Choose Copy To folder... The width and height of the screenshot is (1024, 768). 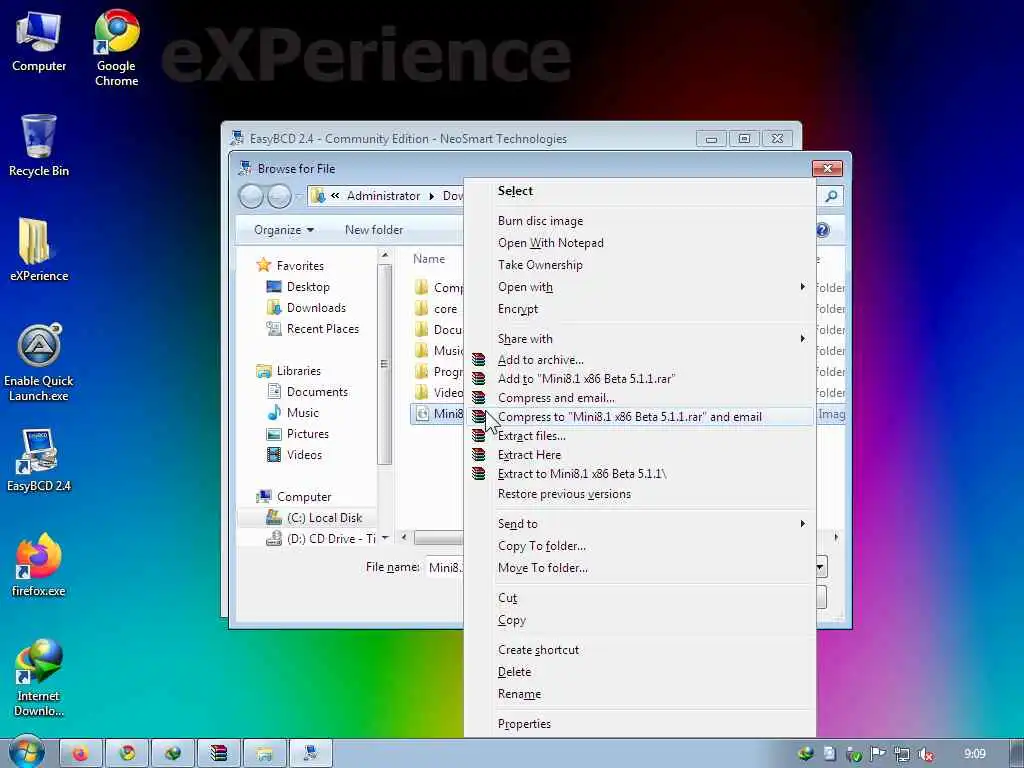640,546
